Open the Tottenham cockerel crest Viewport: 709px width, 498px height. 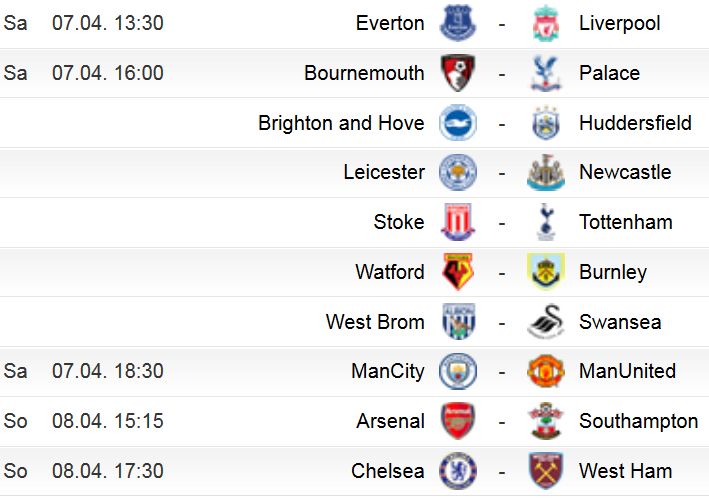tap(546, 222)
